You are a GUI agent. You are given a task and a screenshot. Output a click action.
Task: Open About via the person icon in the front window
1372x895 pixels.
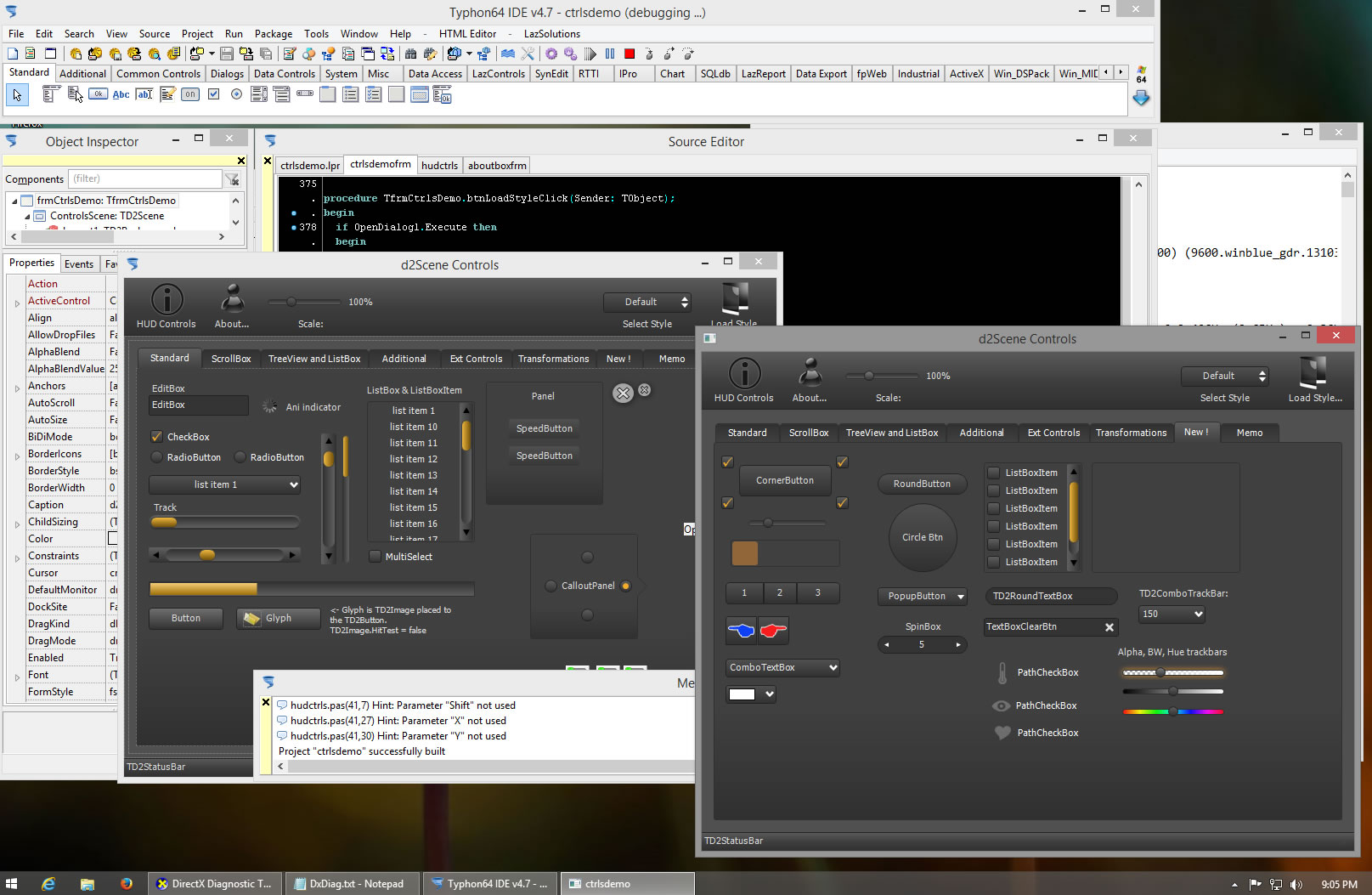pyautogui.click(x=810, y=373)
